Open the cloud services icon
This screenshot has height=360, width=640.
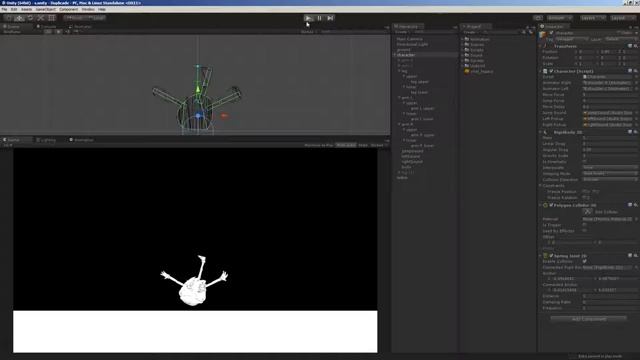tap(538, 18)
